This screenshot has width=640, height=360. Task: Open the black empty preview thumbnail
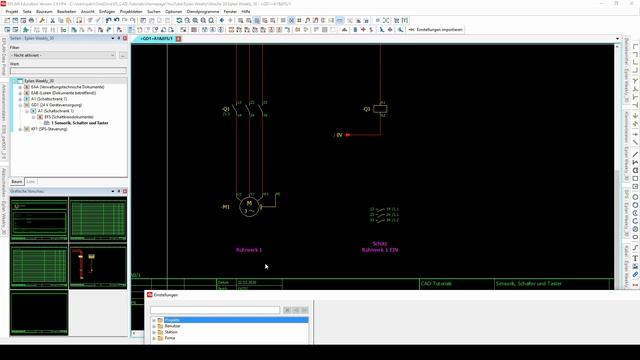pos(39,313)
